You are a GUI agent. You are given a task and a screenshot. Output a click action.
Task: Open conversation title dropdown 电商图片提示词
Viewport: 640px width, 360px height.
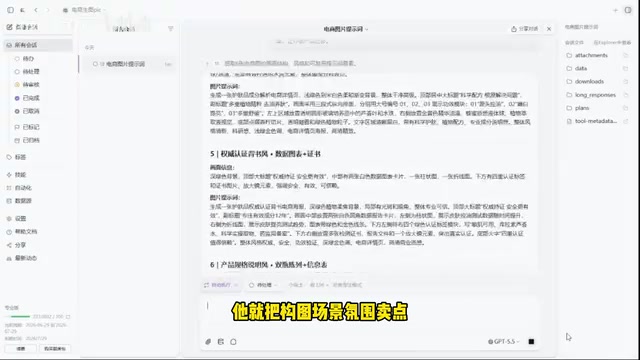click(x=346, y=29)
